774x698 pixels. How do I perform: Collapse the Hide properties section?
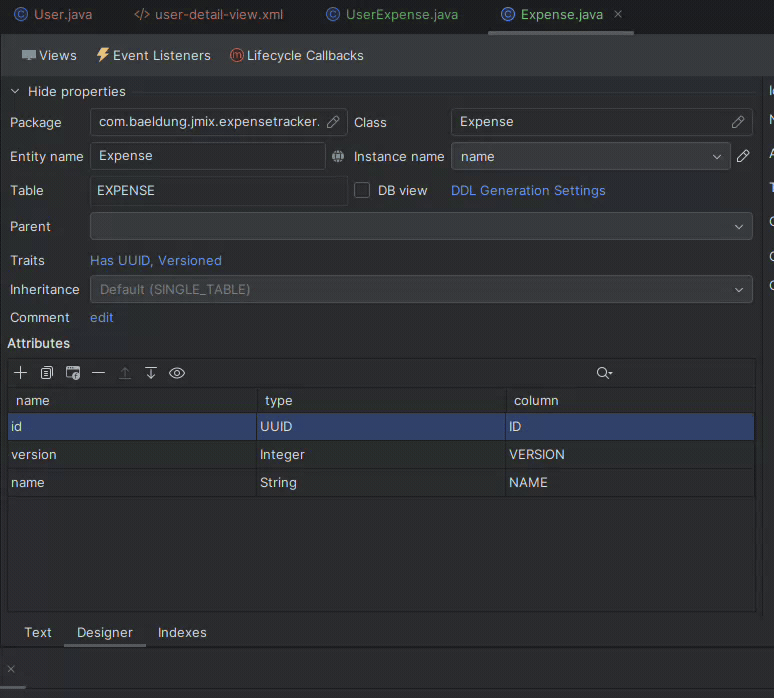click(15, 91)
